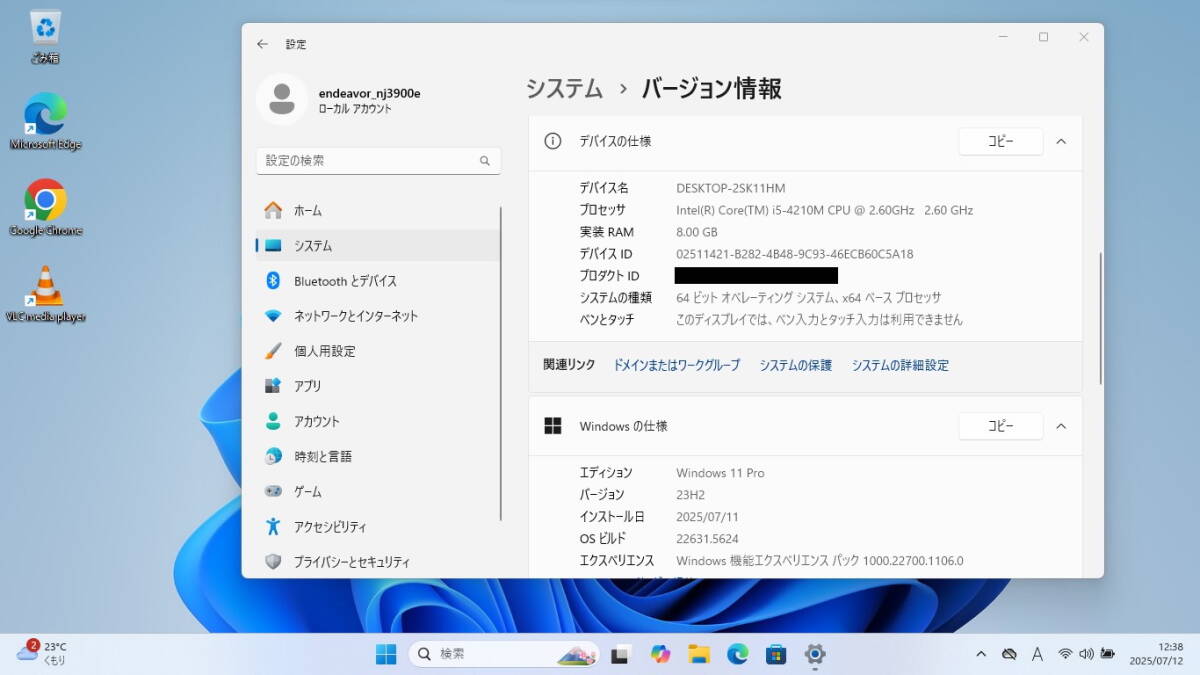Open Microsoft Store from the taskbar
The width and height of the screenshot is (1200, 675).
[x=776, y=654]
